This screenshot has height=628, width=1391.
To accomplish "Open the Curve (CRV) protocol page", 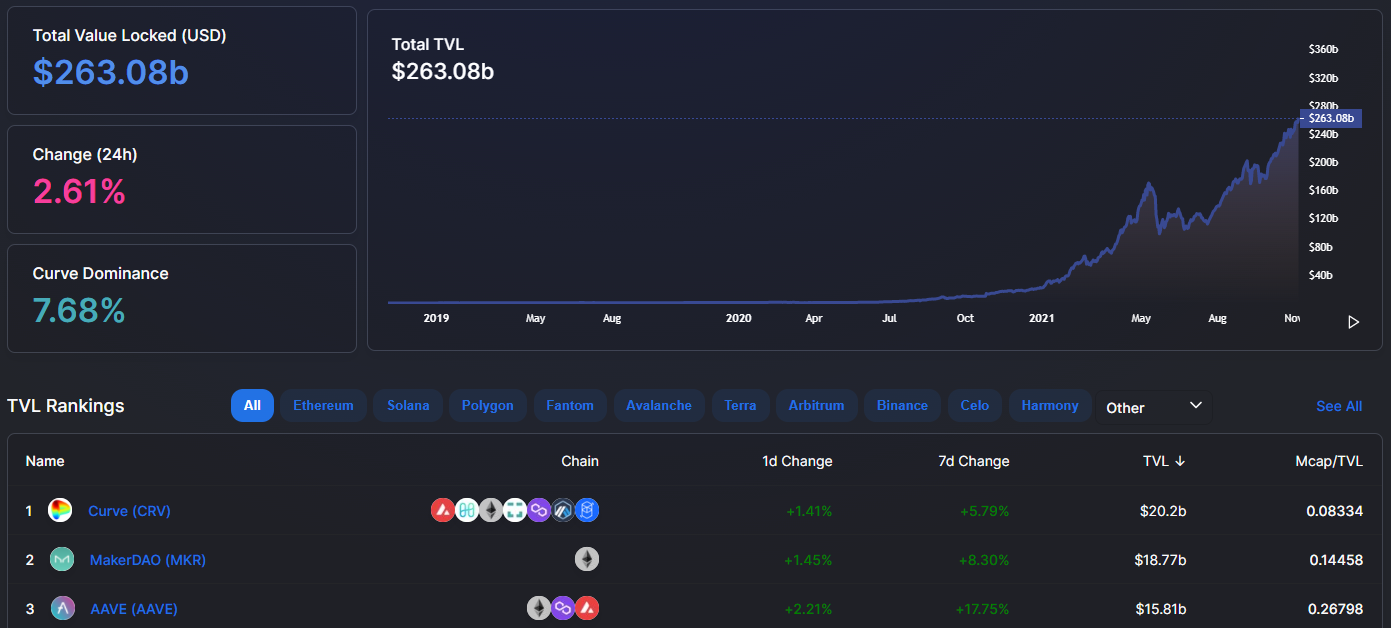I will 129,510.
